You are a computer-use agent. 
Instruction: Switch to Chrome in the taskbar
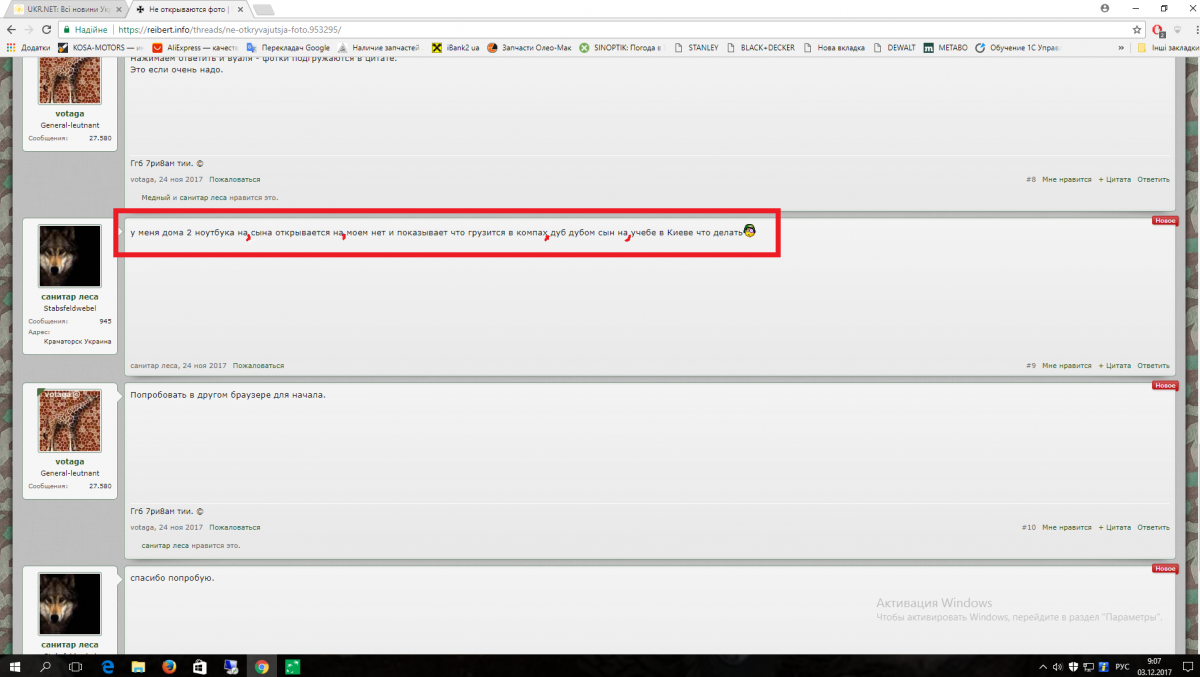point(262,666)
